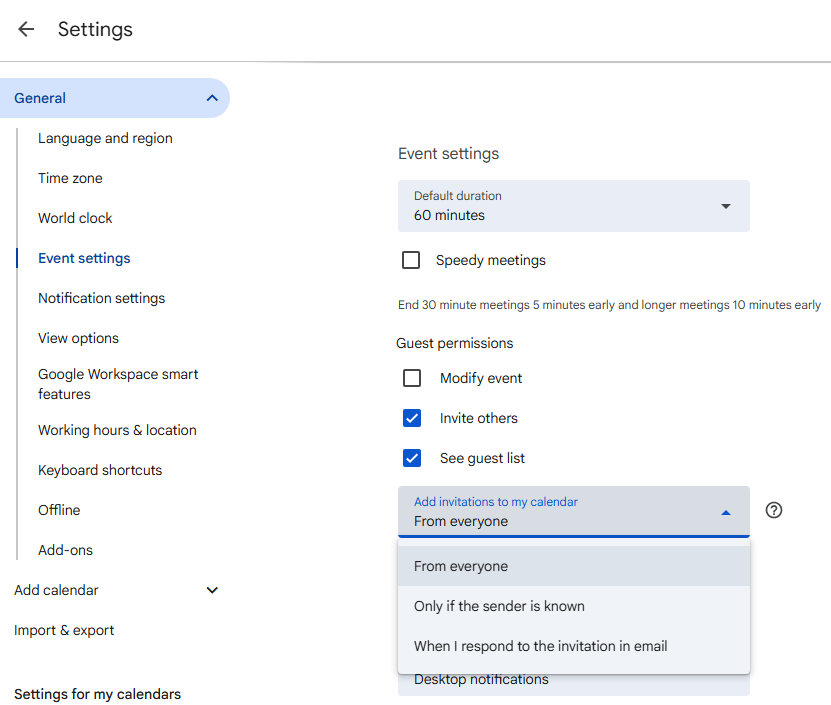The image size is (831, 705).
Task: Click the Guest permissions label
Action: click(454, 343)
